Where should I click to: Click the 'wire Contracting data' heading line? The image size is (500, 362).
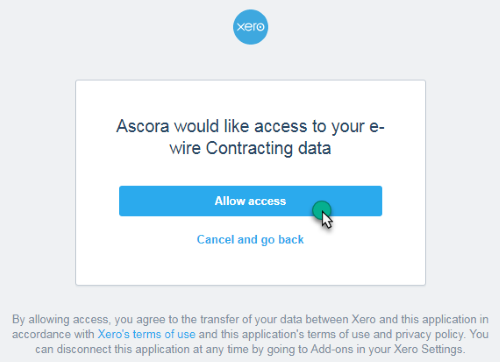tap(250, 148)
